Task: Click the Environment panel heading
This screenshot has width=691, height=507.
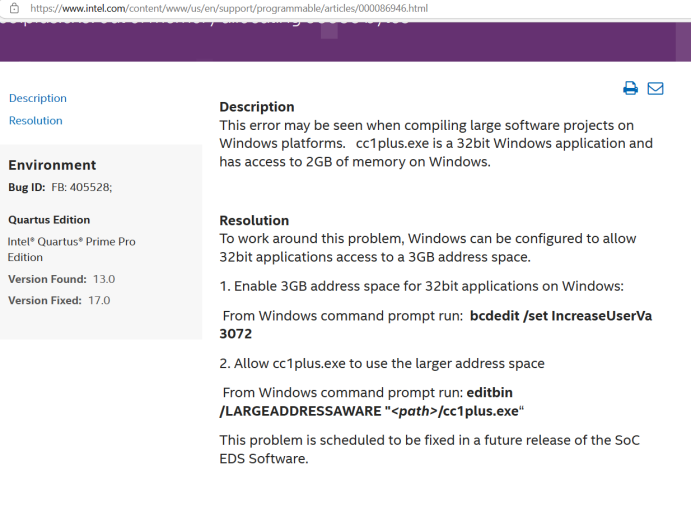Action: point(52,165)
